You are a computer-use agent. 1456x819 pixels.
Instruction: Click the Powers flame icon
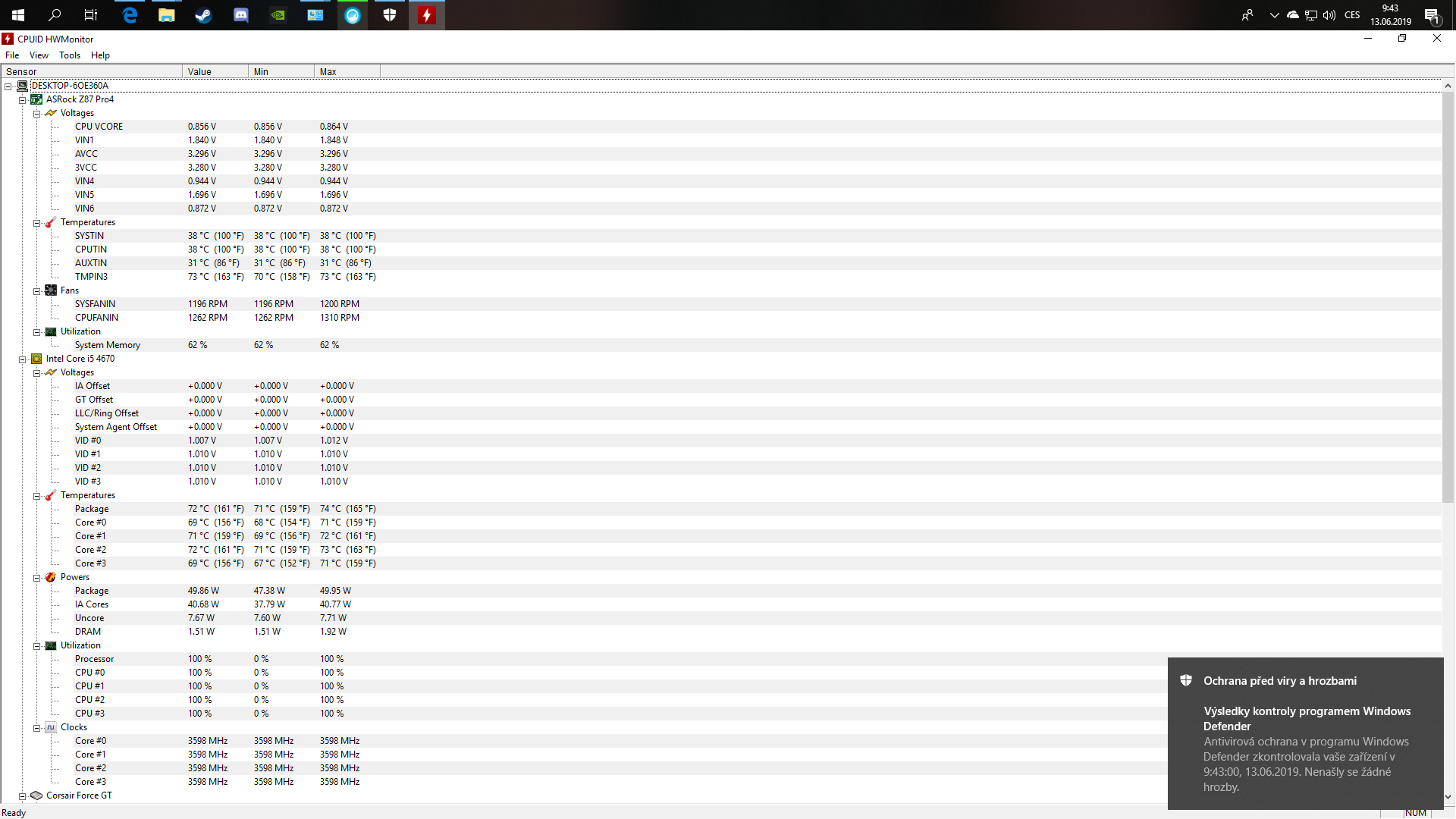pyautogui.click(x=51, y=577)
